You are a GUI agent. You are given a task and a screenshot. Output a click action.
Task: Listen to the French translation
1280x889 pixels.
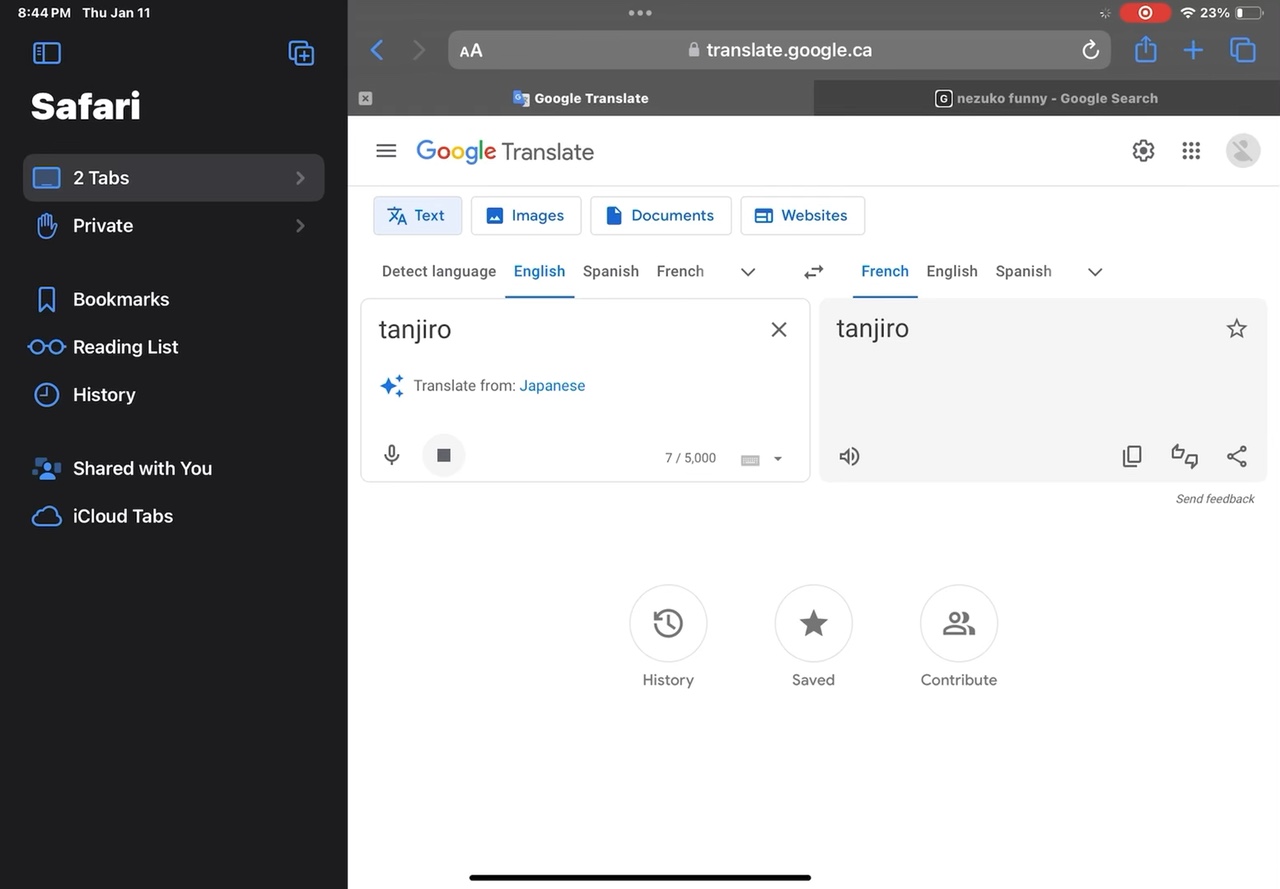click(849, 456)
